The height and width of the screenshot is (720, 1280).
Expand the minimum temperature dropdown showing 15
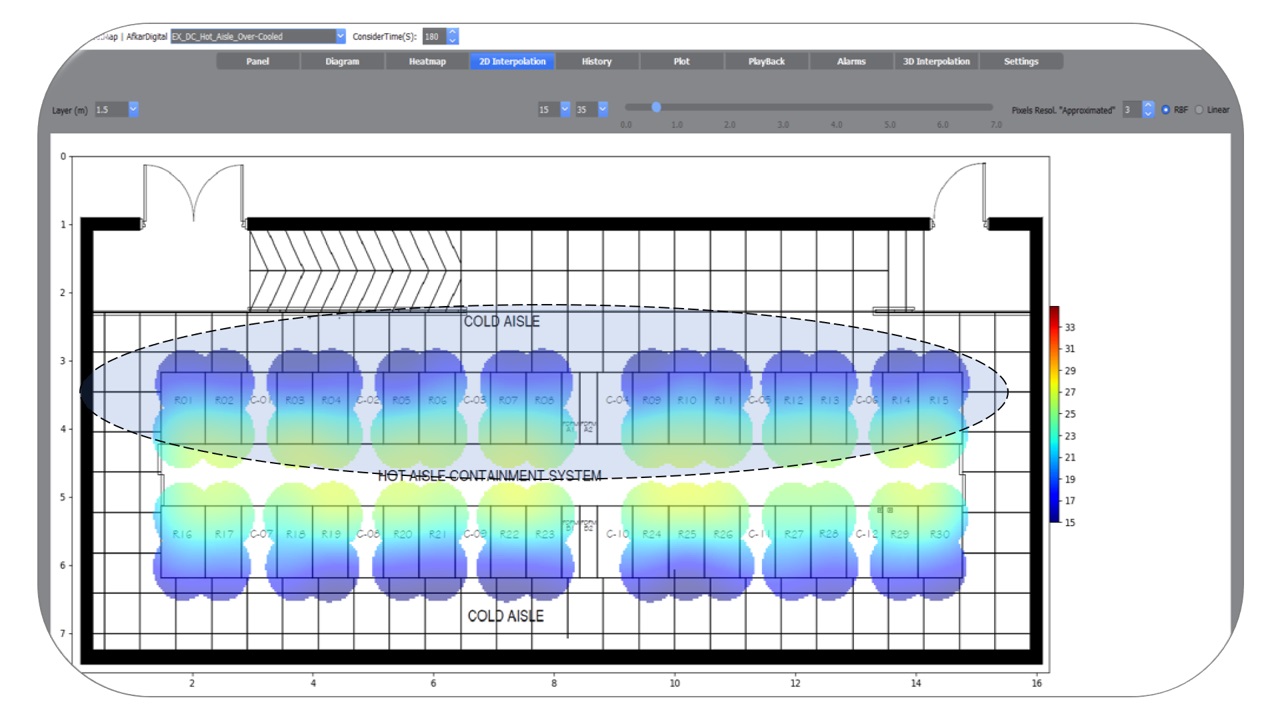click(565, 109)
